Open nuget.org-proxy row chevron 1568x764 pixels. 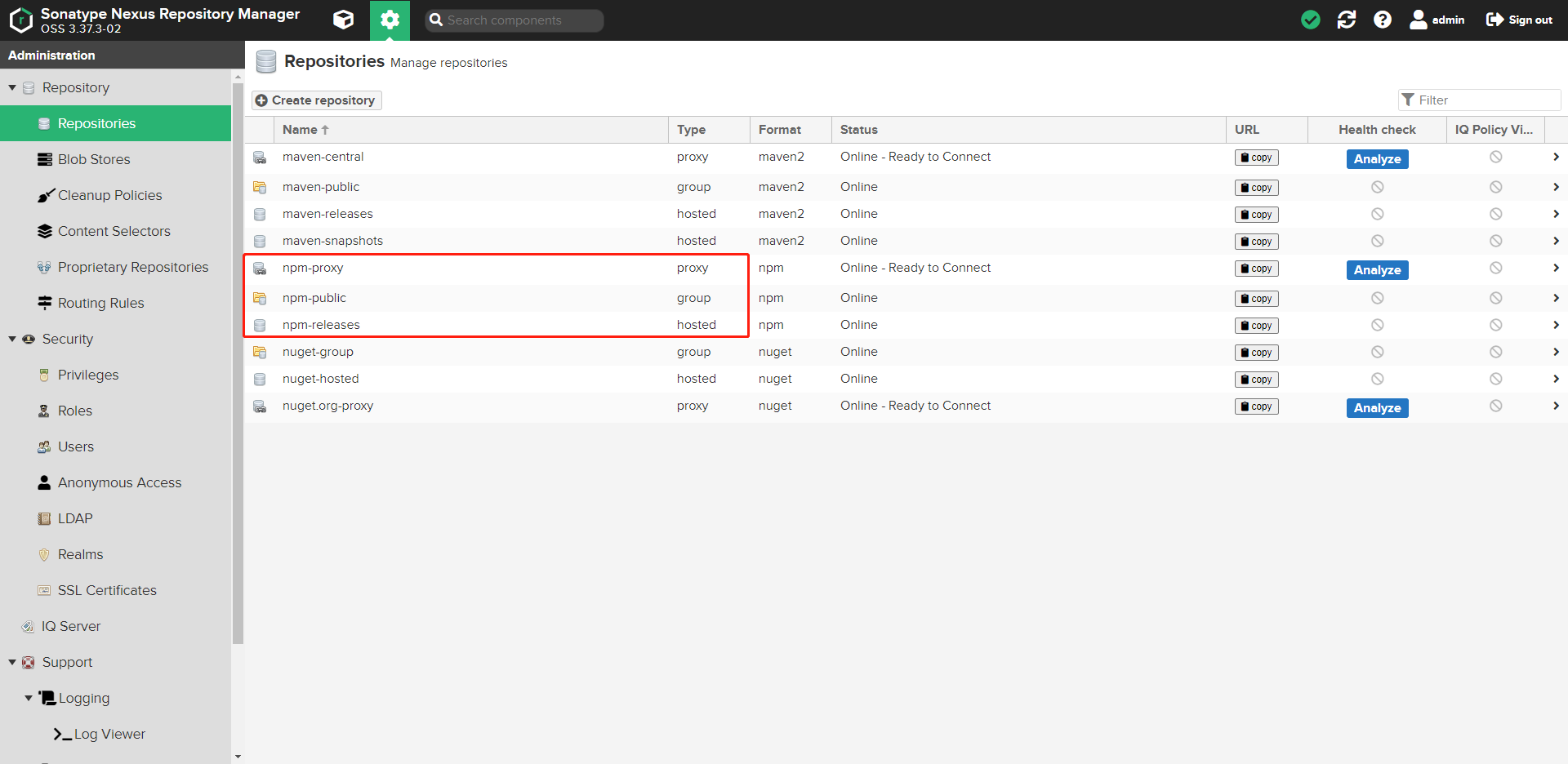coord(1556,406)
